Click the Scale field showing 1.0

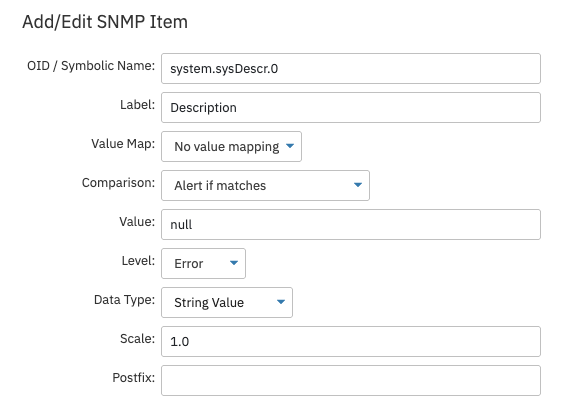(x=351, y=342)
